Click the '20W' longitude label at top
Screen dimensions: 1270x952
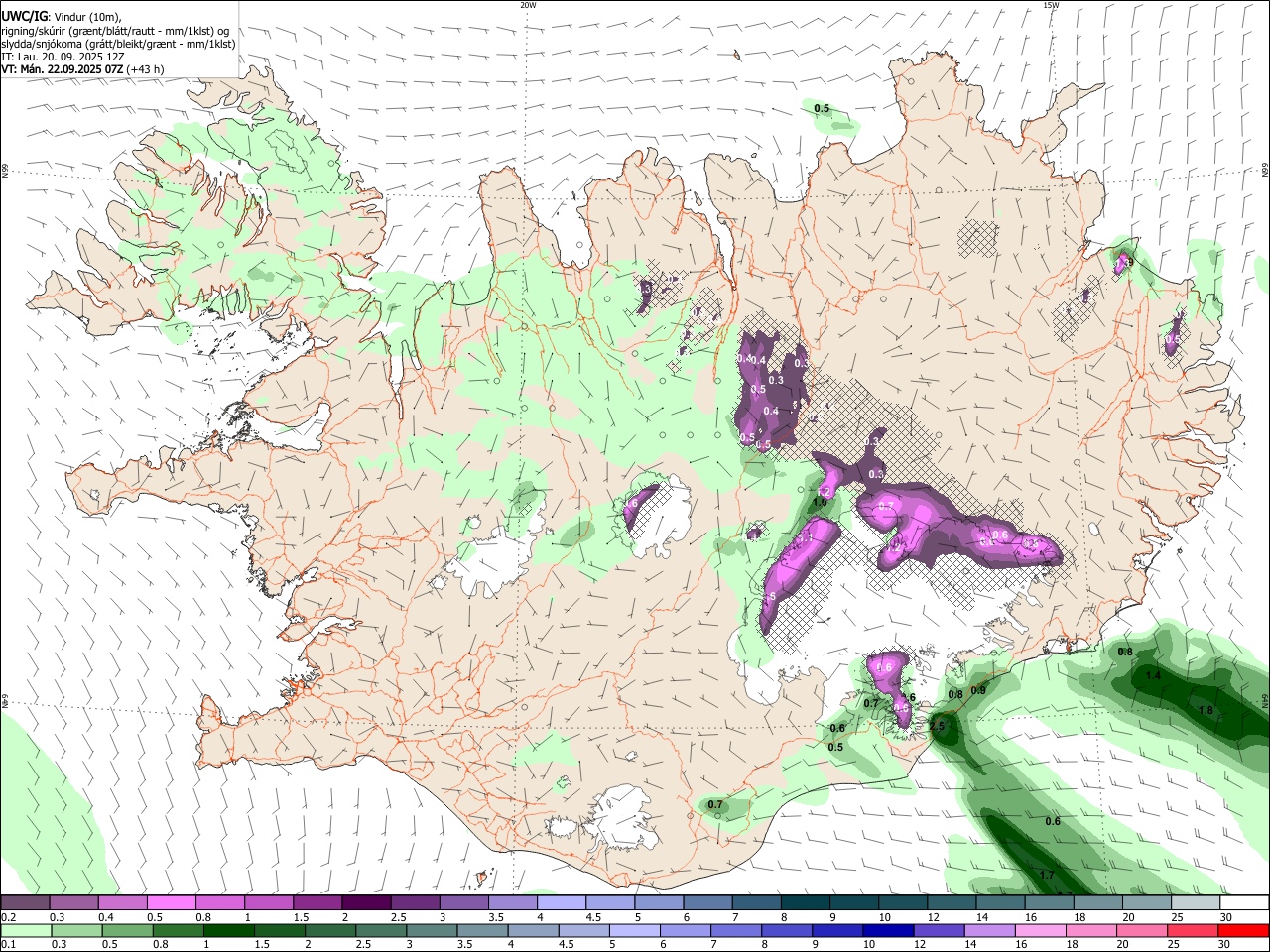(528, 5)
